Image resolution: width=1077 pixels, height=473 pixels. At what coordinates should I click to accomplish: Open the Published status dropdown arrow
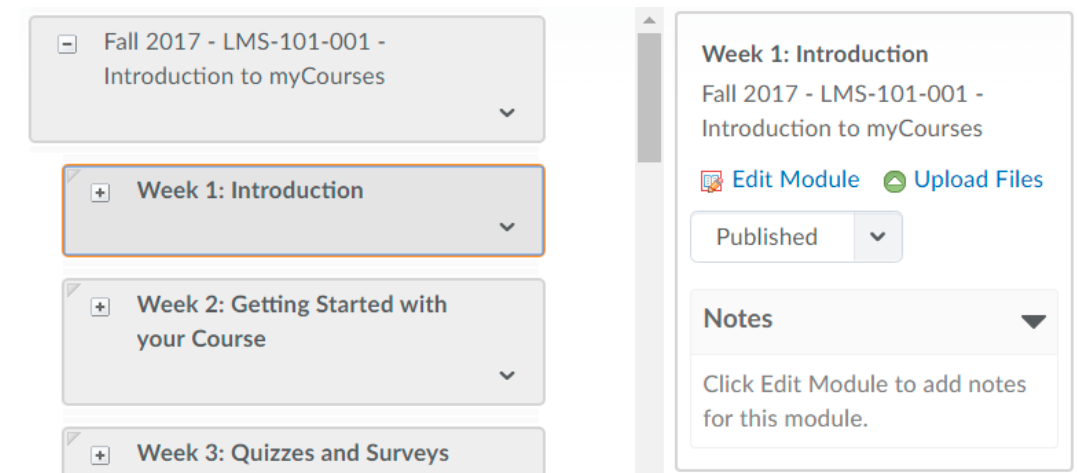pos(878,237)
